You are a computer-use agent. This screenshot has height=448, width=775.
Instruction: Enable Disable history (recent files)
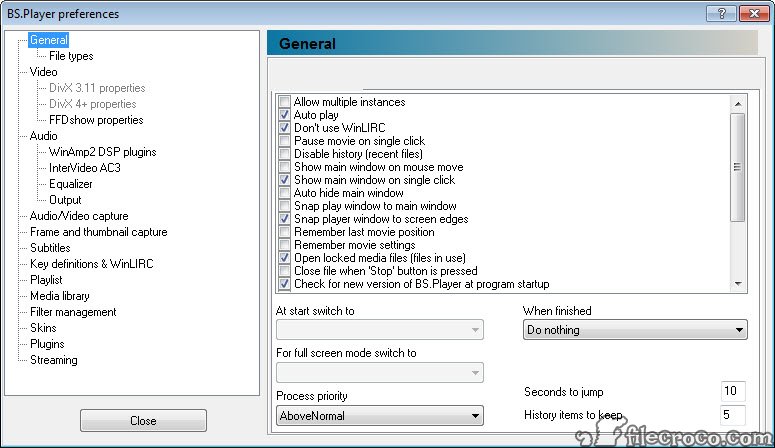(x=284, y=154)
